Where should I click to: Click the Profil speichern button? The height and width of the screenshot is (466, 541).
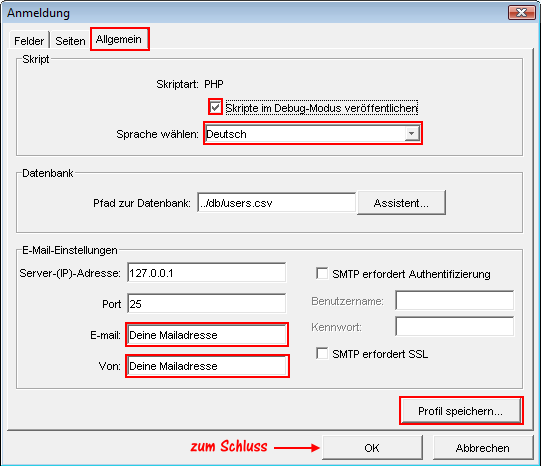click(x=461, y=410)
